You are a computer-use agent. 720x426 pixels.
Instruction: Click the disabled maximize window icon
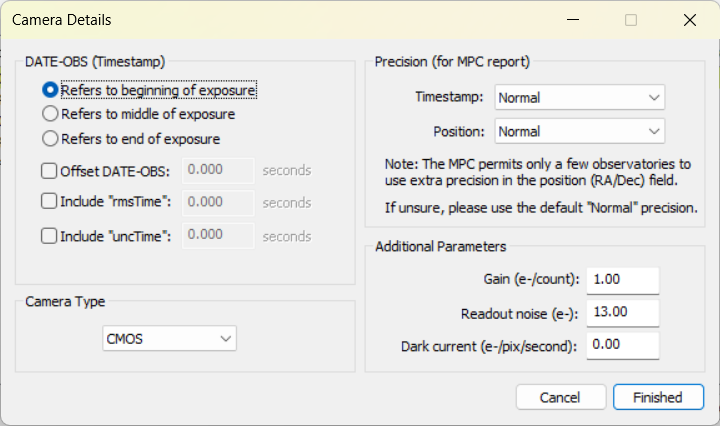[631, 20]
